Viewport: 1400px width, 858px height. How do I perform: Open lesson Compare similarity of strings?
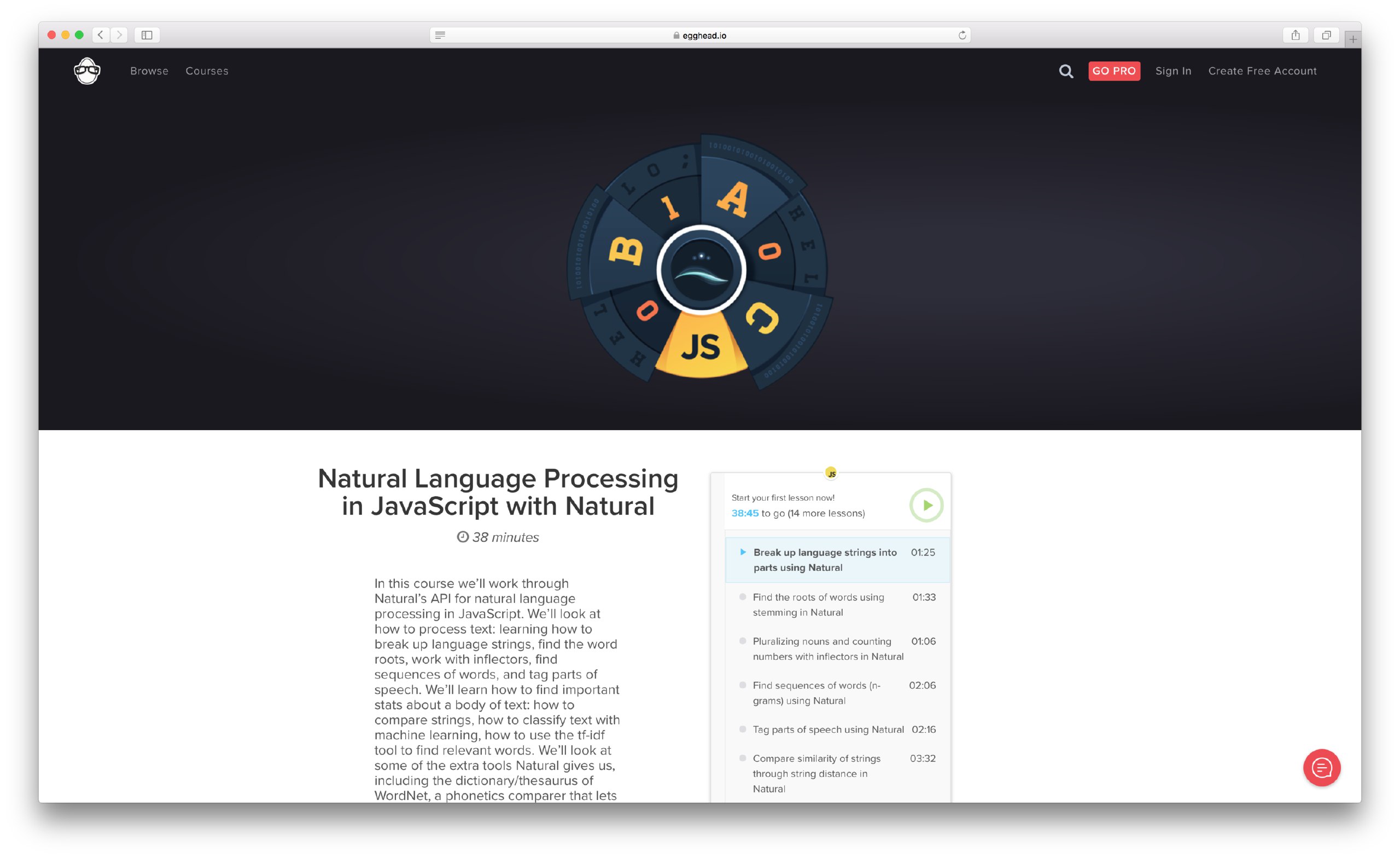(x=837, y=773)
